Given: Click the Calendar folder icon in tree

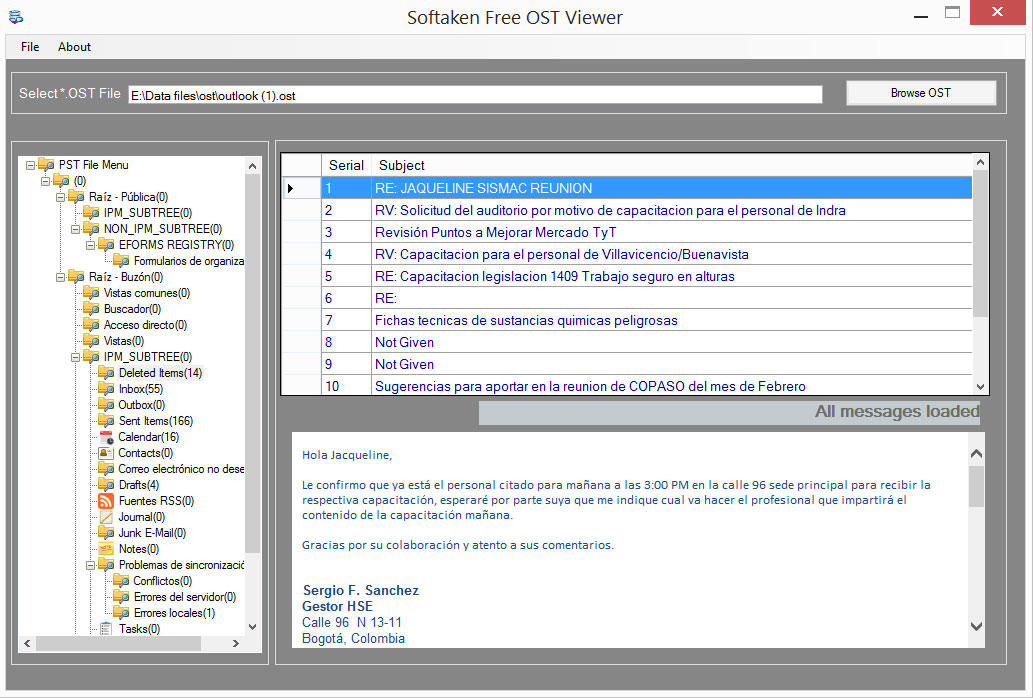Looking at the screenshot, I should [106, 437].
